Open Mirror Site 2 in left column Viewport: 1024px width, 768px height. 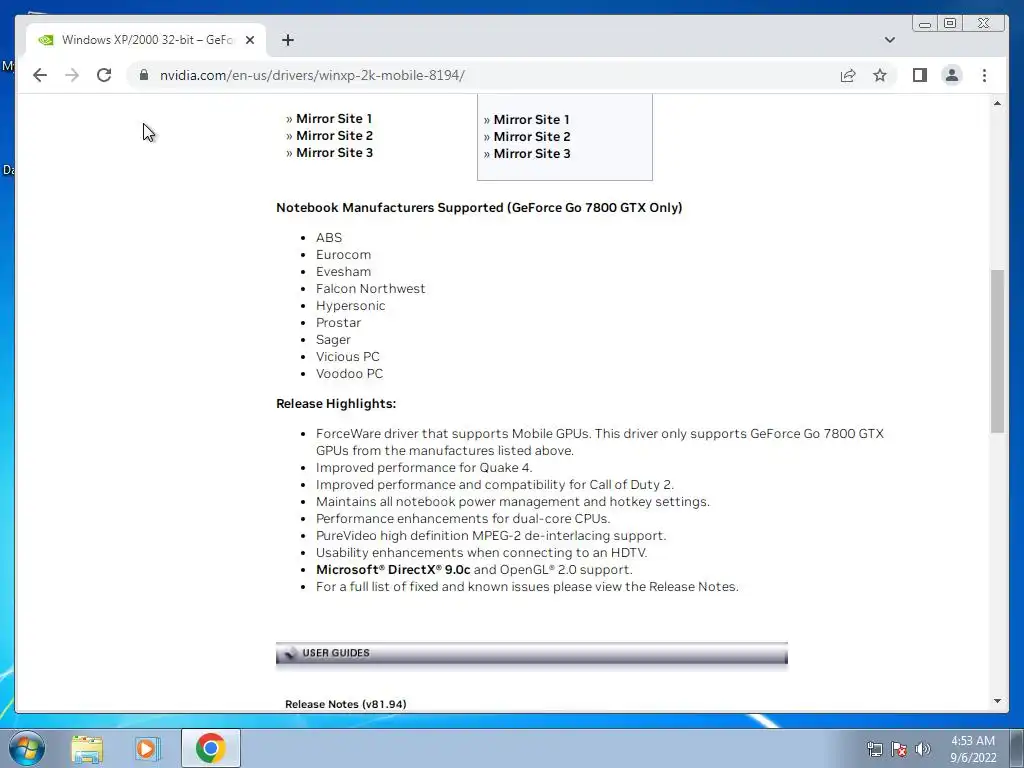click(x=334, y=135)
